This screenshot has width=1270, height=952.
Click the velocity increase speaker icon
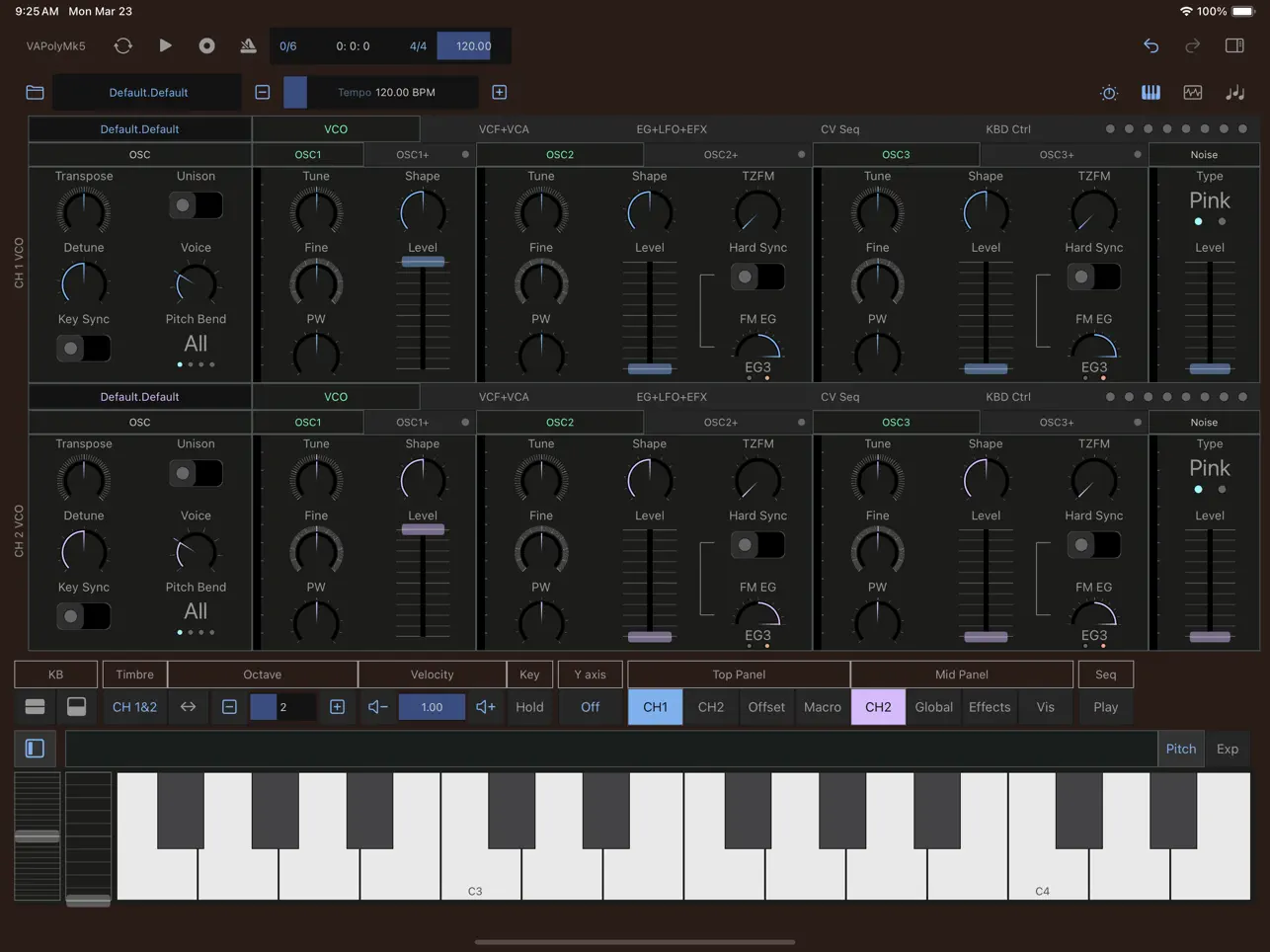[x=485, y=707]
